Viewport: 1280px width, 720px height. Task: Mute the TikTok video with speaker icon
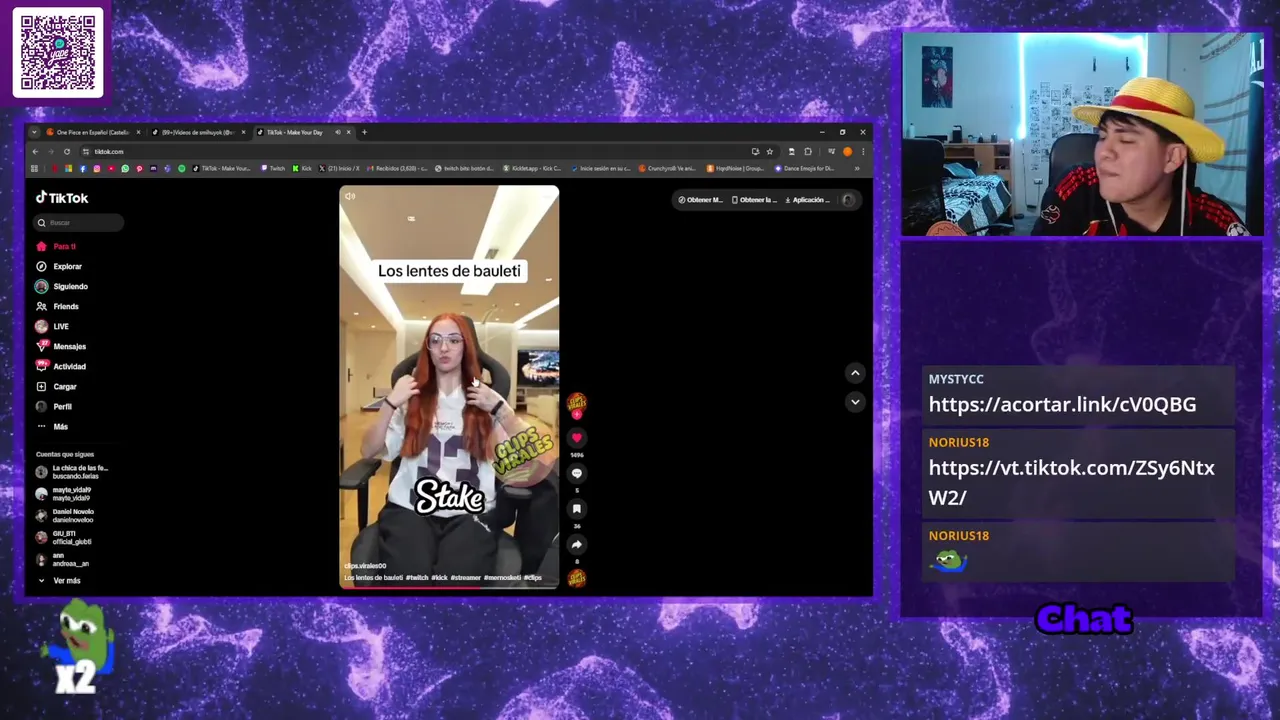point(349,196)
